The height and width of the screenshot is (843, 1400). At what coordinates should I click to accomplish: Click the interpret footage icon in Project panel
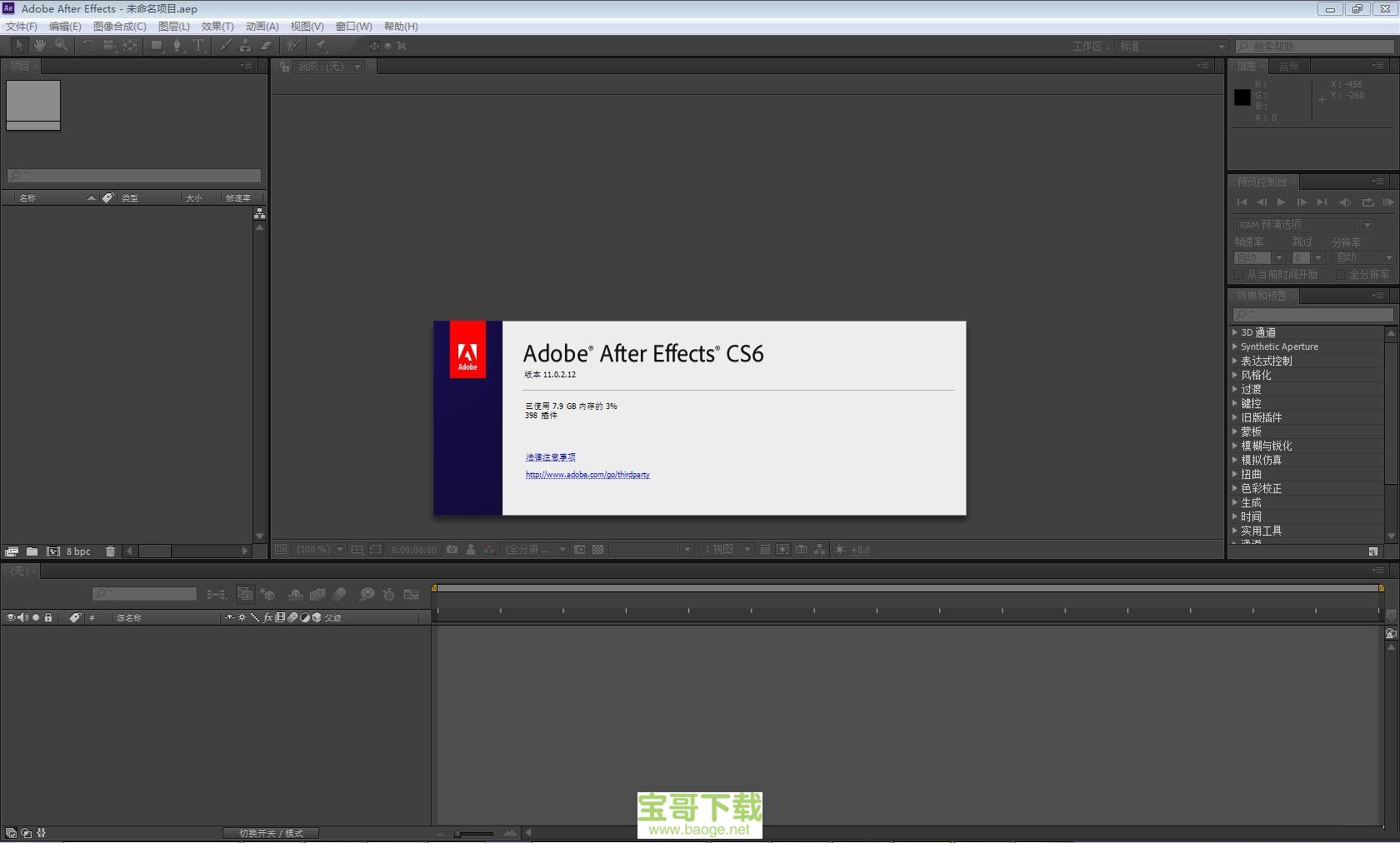click(x=11, y=551)
